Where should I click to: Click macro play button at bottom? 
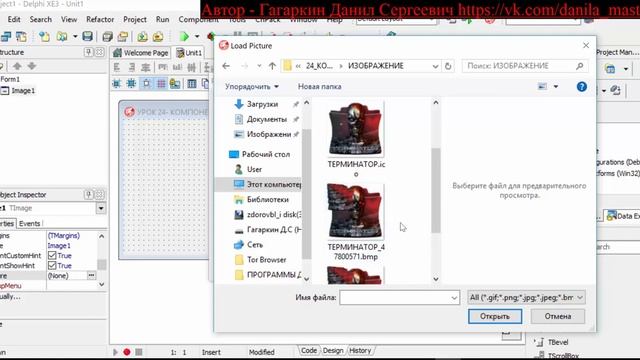click(x=115, y=352)
